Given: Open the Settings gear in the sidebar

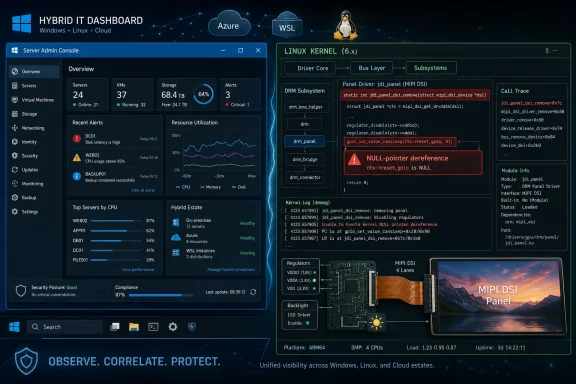Looking at the screenshot, I should [x=15, y=212].
